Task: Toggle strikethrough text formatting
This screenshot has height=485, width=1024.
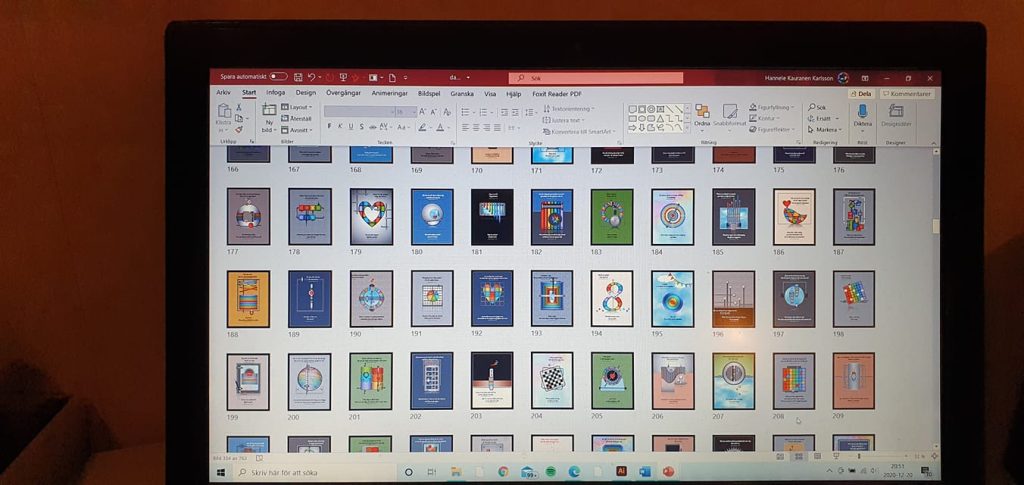Action: pyautogui.click(x=373, y=127)
